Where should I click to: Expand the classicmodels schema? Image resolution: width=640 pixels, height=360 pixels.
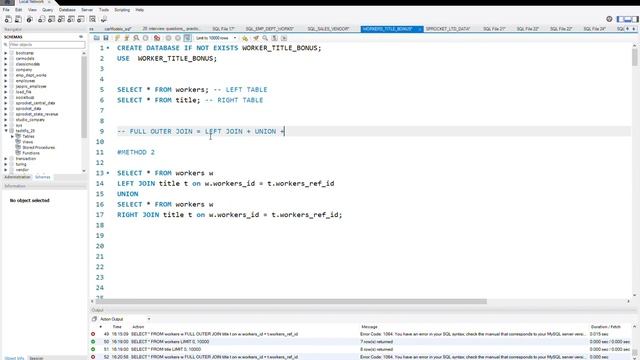pos(6,64)
